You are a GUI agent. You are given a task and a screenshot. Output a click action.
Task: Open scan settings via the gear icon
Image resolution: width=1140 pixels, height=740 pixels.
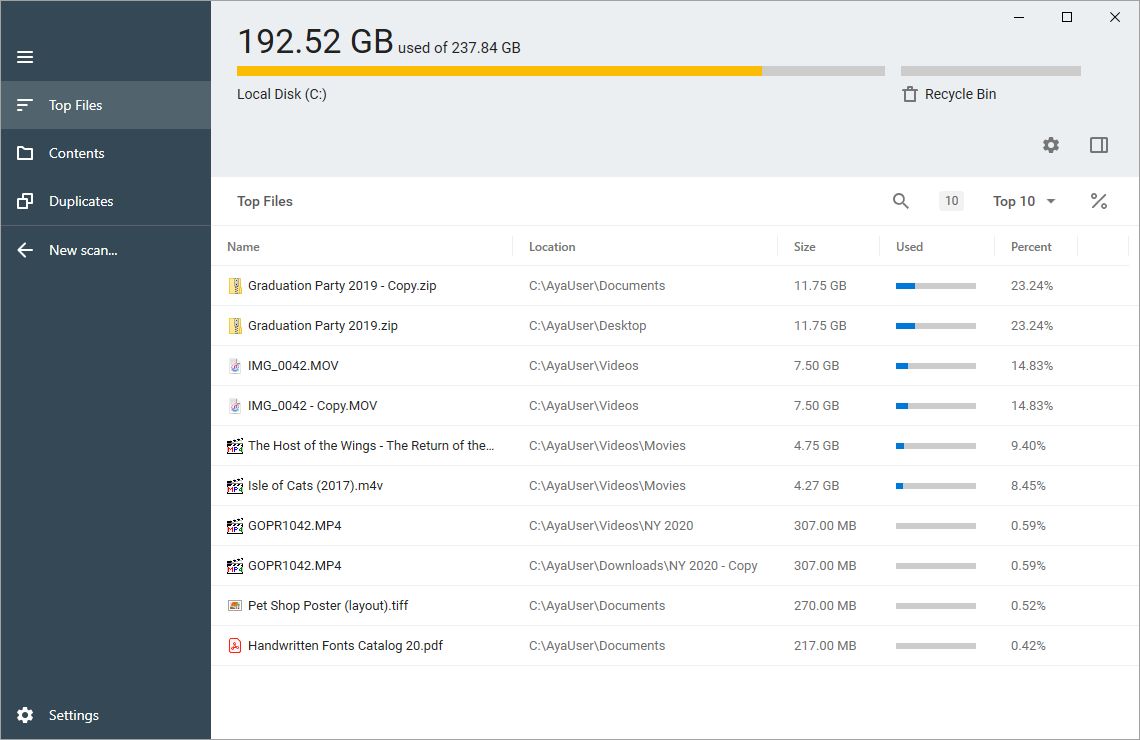(x=1050, y=145)
